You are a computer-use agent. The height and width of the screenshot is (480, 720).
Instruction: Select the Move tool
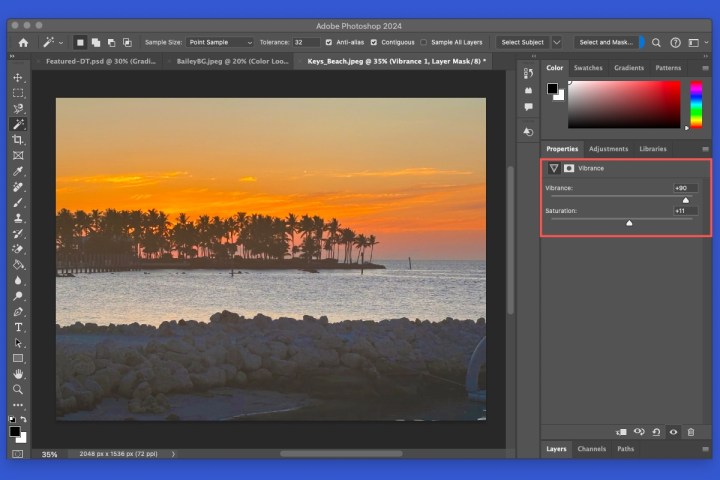18,78
